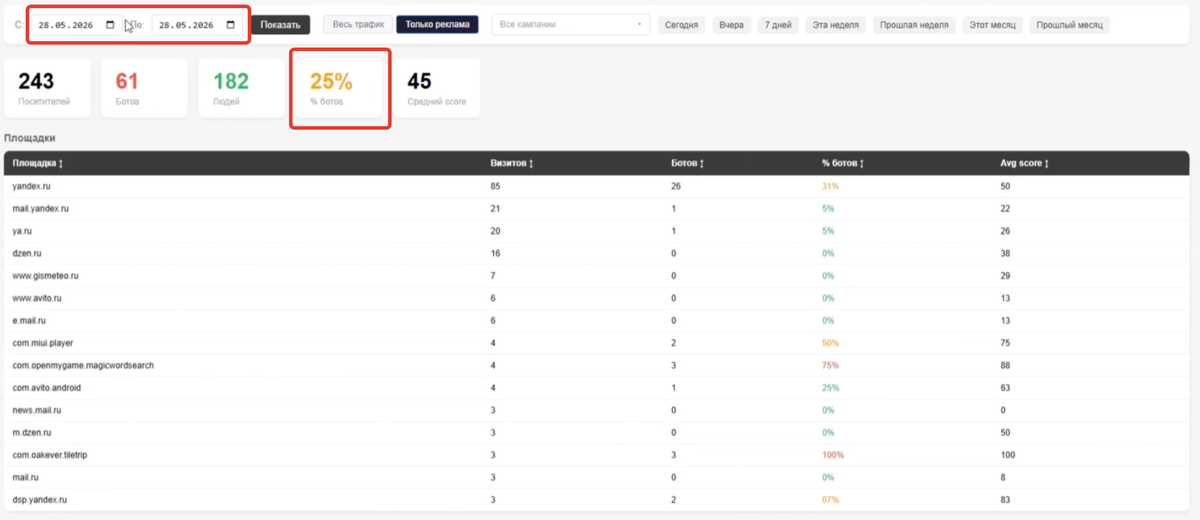Click e.mail.ru in the table

tap(29, 320)
